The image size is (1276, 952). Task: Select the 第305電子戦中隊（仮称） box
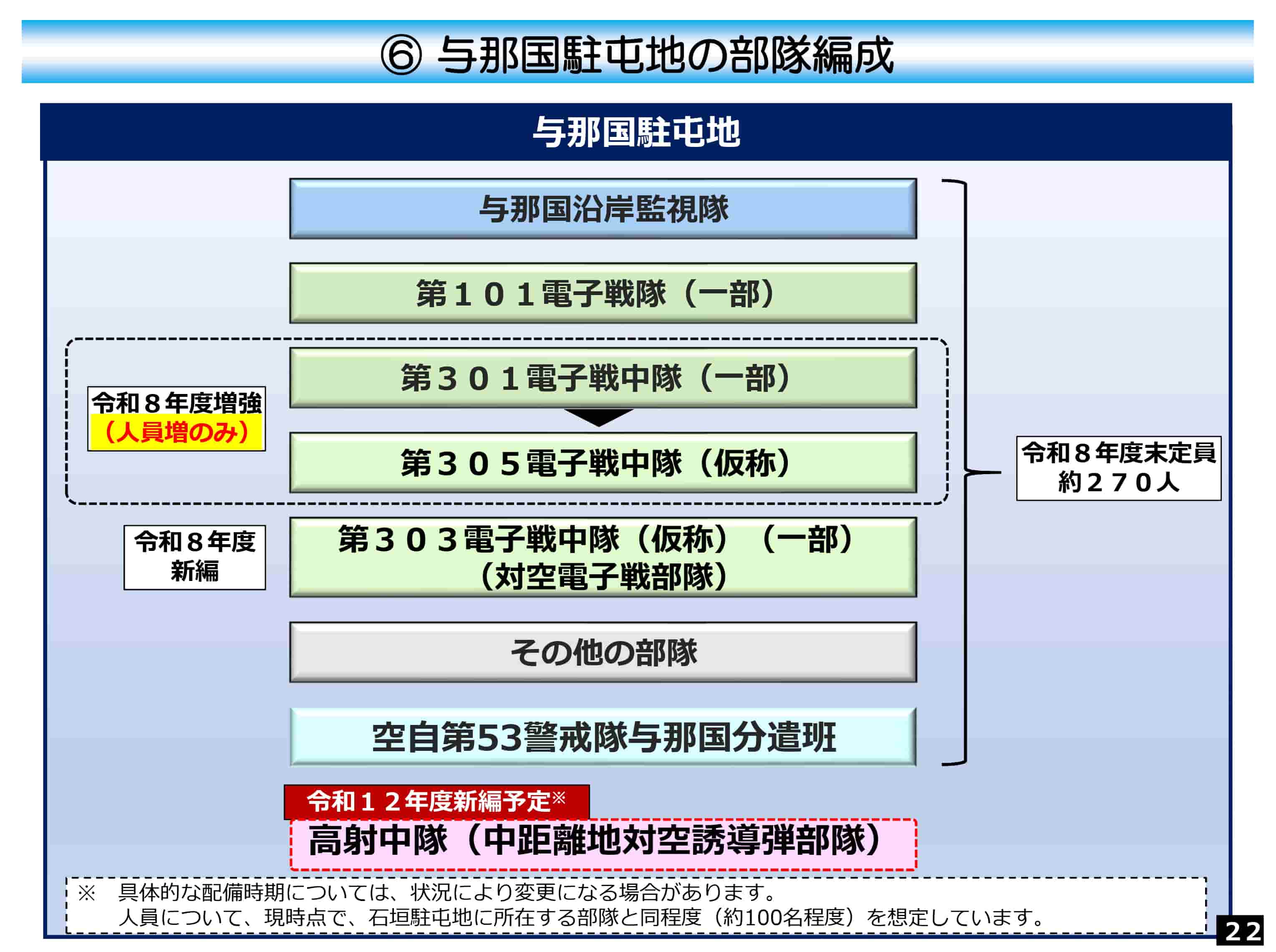click(603, 463)
